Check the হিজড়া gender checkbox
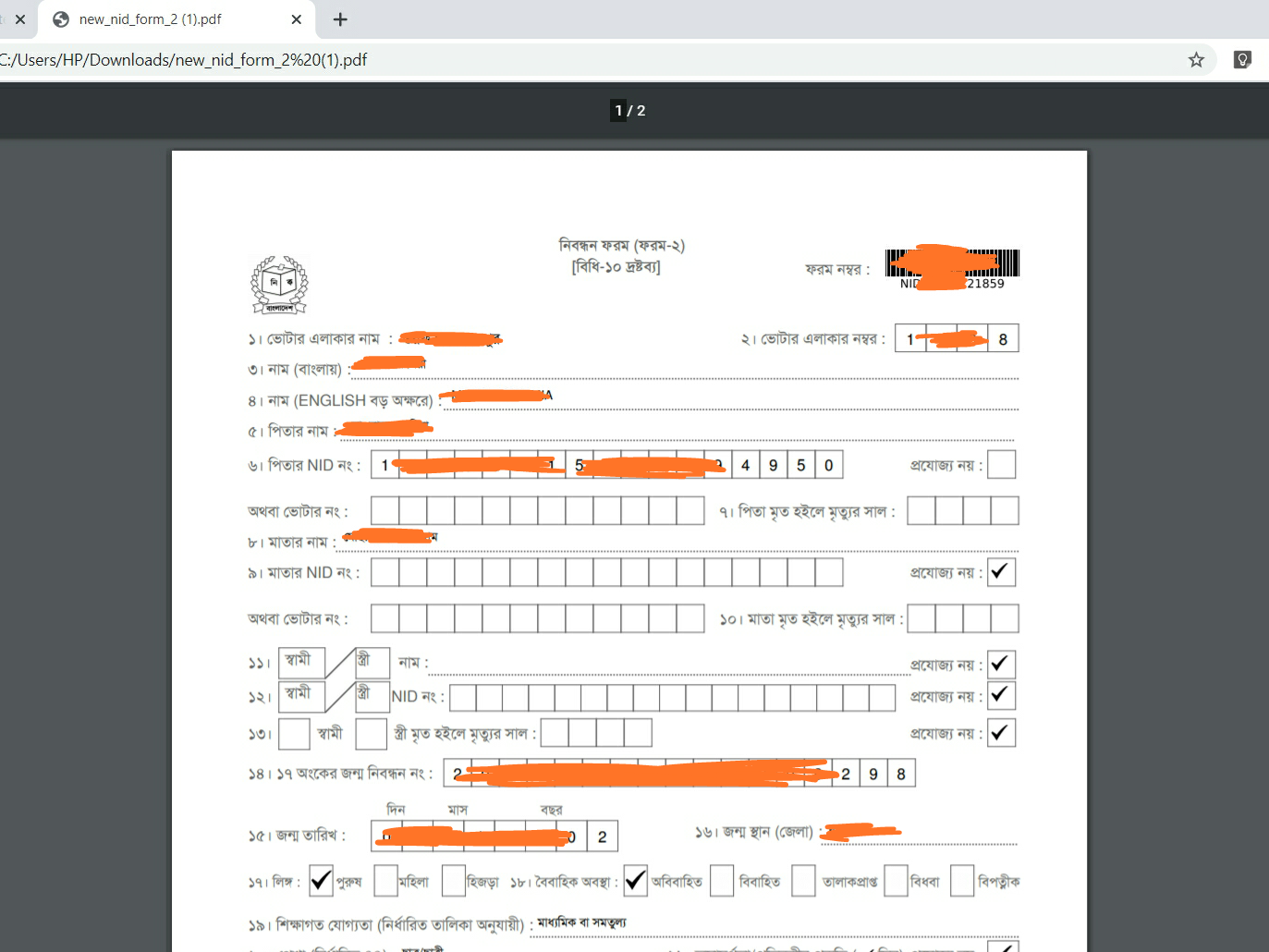 [453, 880]
